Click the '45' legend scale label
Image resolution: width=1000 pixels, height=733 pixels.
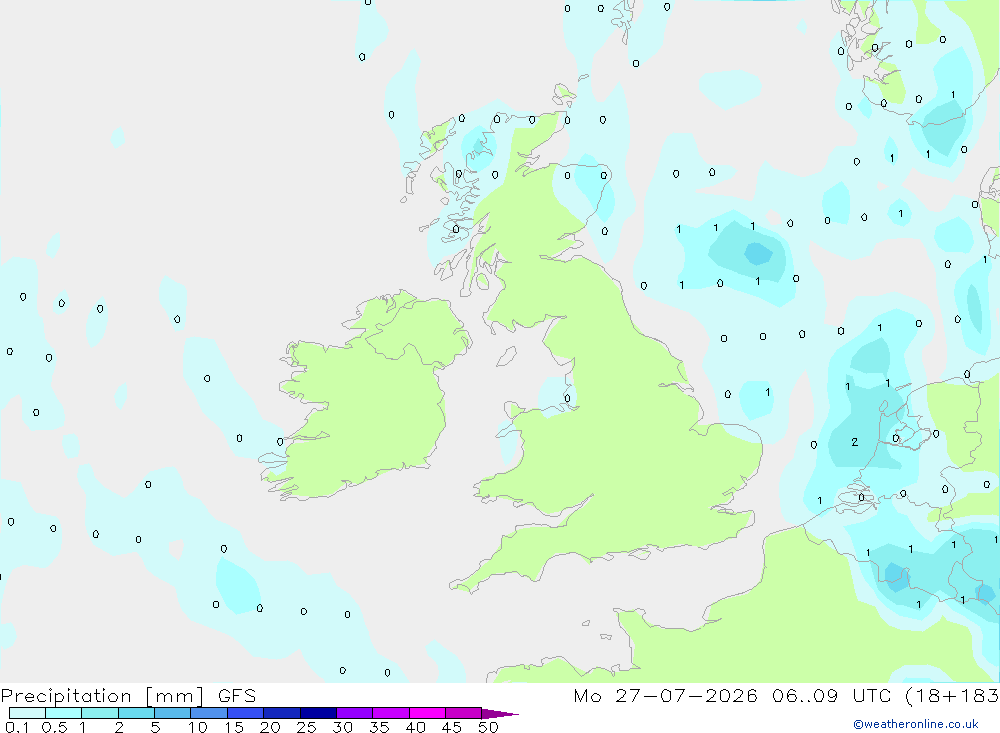pyautogui.click(x=452, y=727)
